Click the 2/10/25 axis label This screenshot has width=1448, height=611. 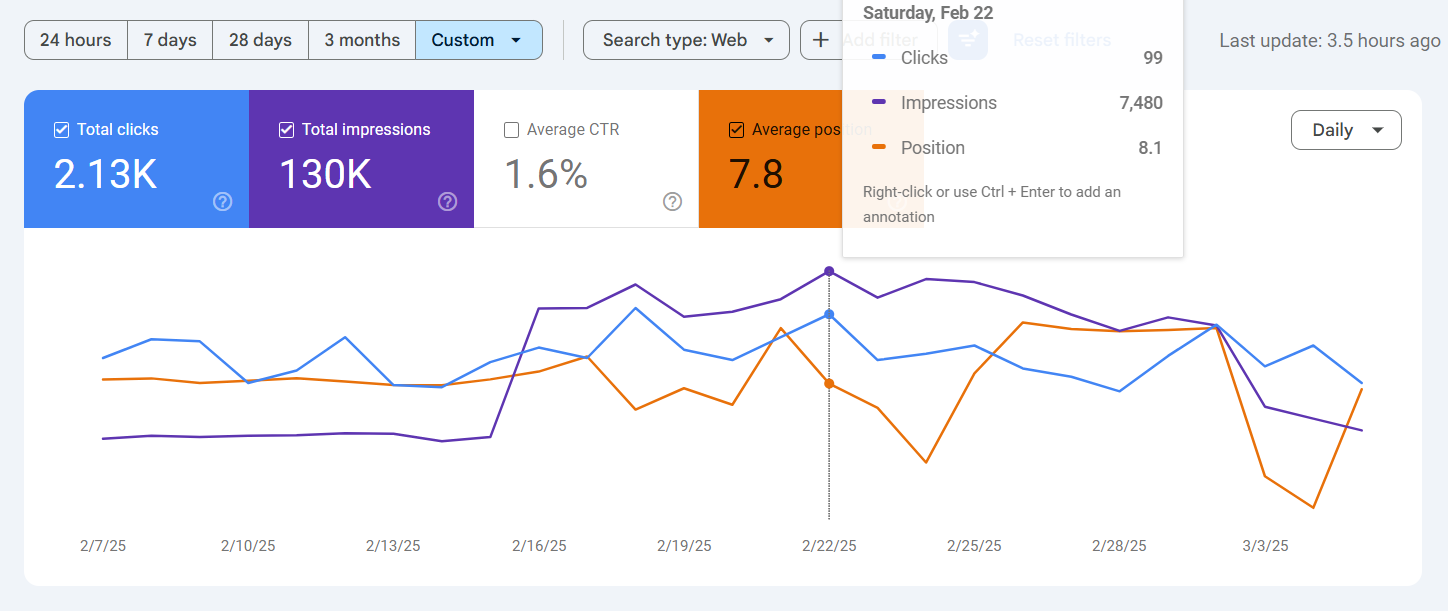248,546
